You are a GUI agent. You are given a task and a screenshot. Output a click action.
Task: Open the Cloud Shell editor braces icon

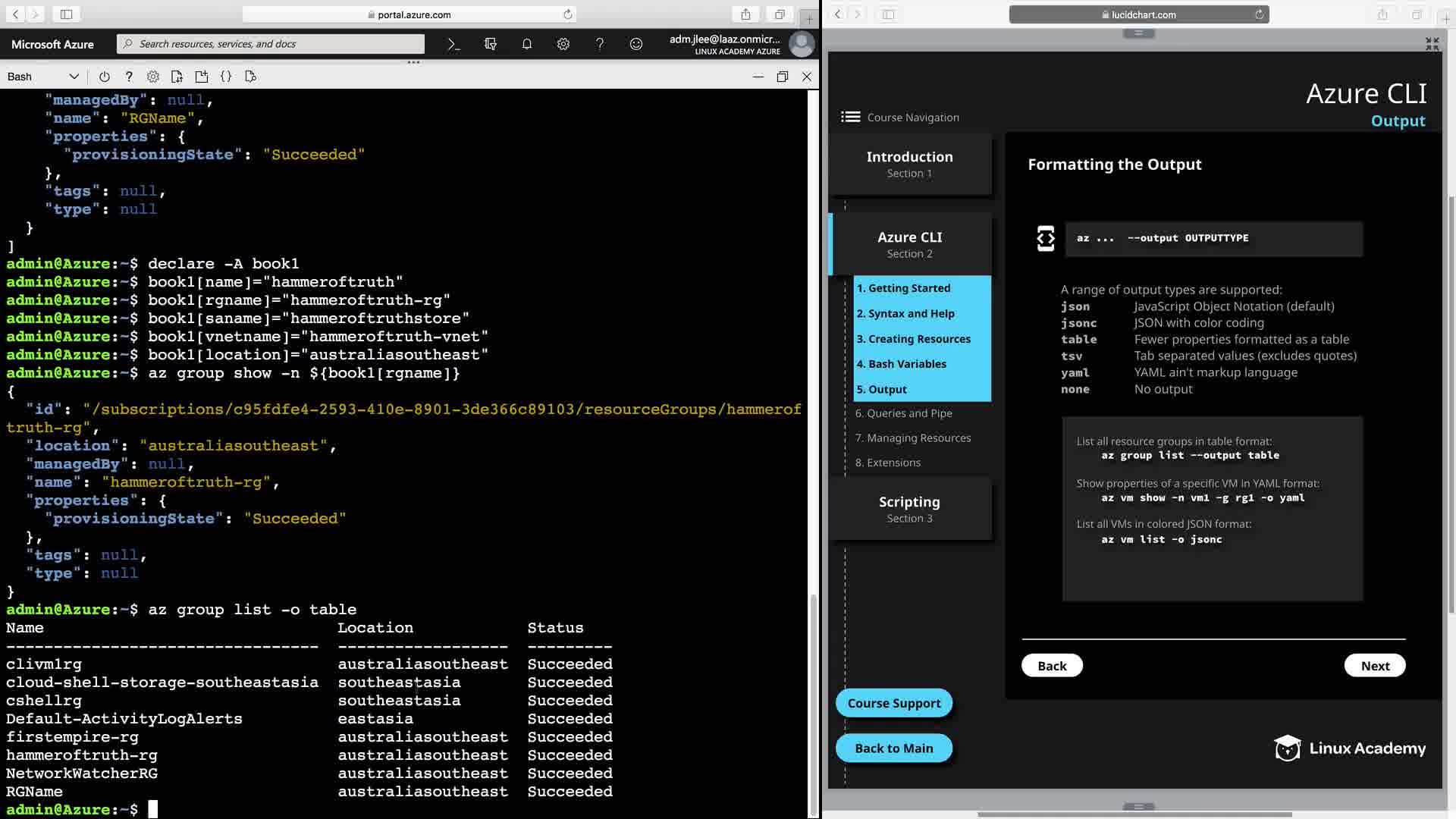(x=226, y=77)
